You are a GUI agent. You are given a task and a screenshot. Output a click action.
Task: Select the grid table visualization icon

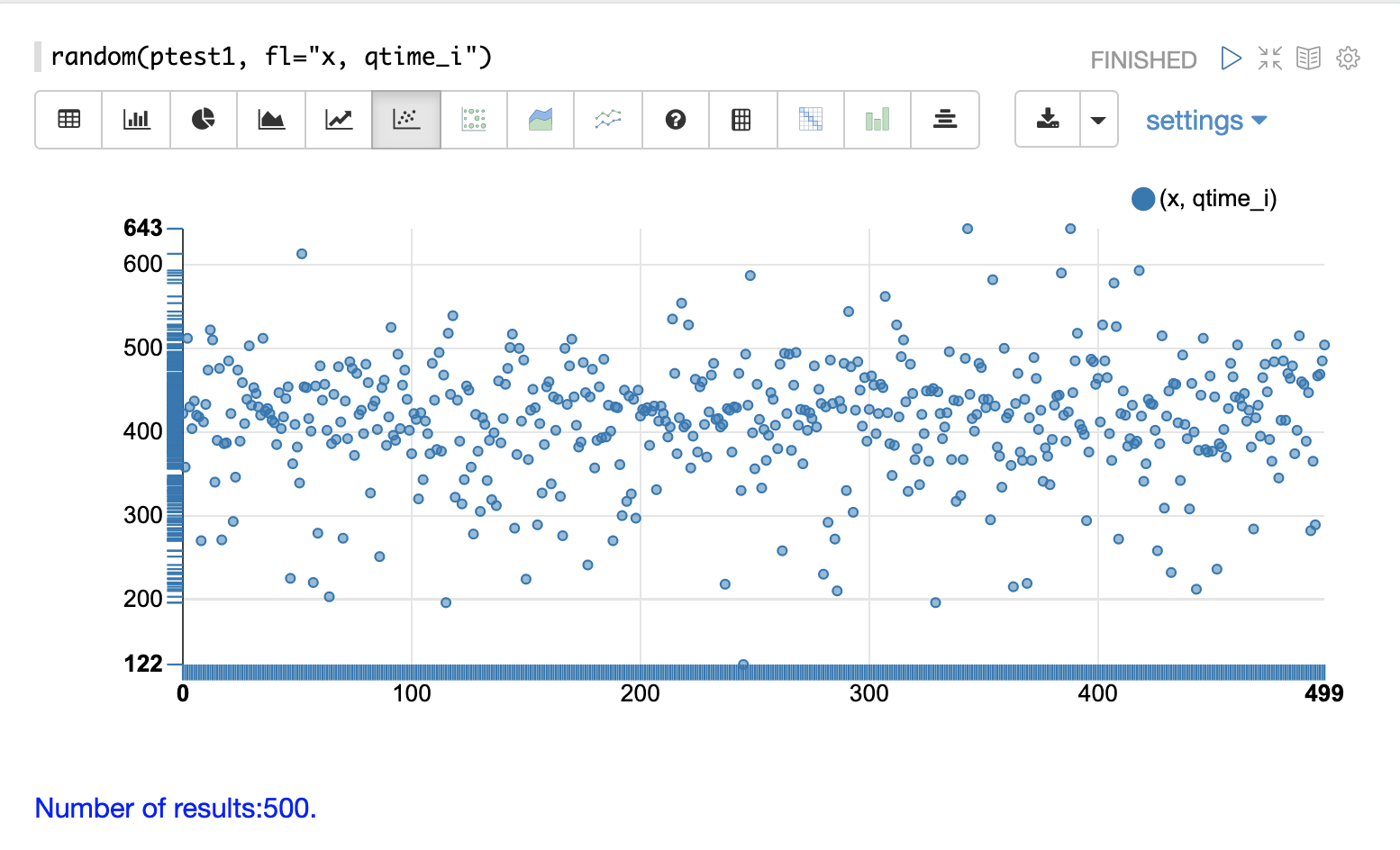[741, 119]
